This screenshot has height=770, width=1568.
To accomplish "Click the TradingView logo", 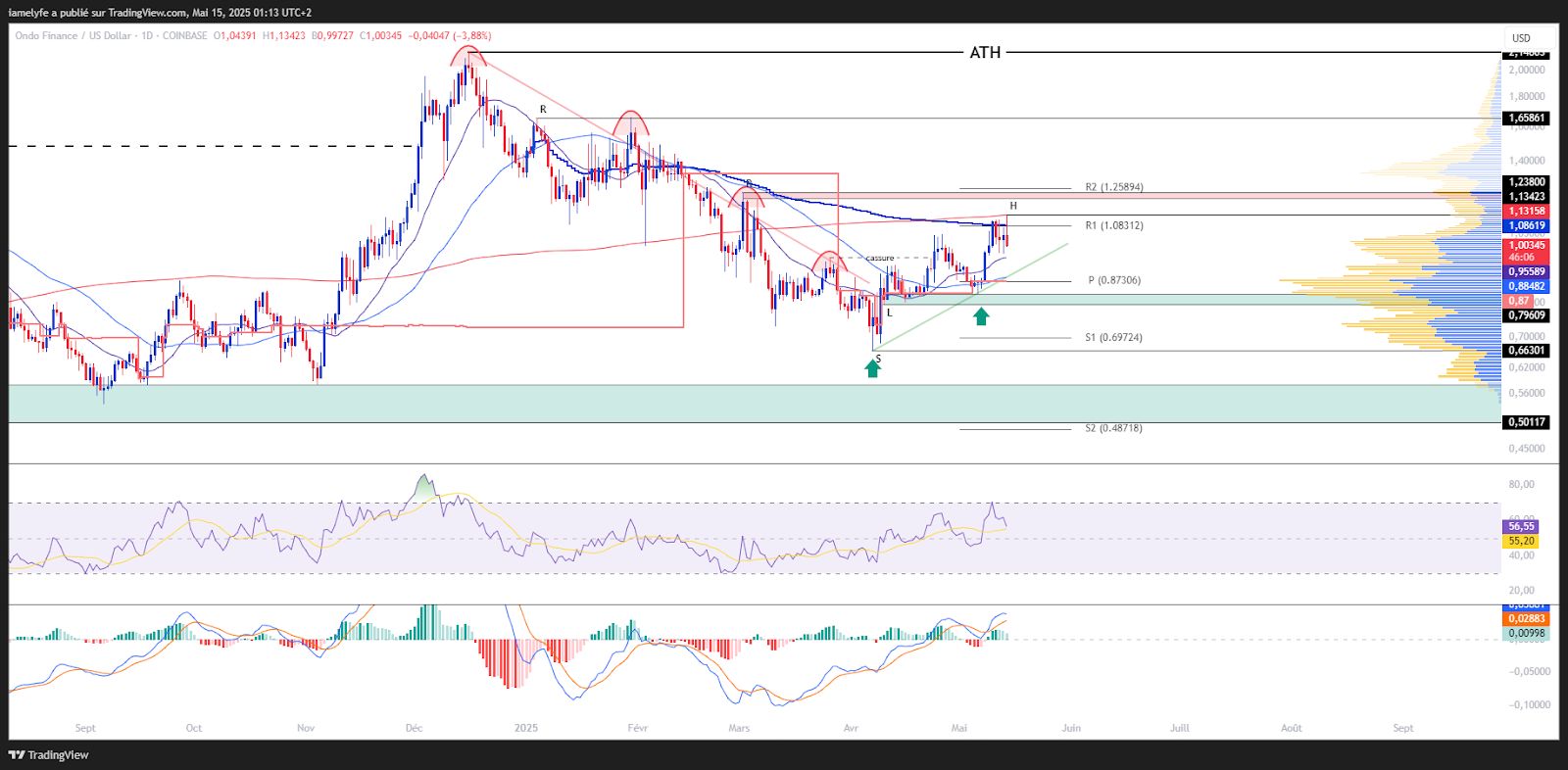I will point(48,754).
